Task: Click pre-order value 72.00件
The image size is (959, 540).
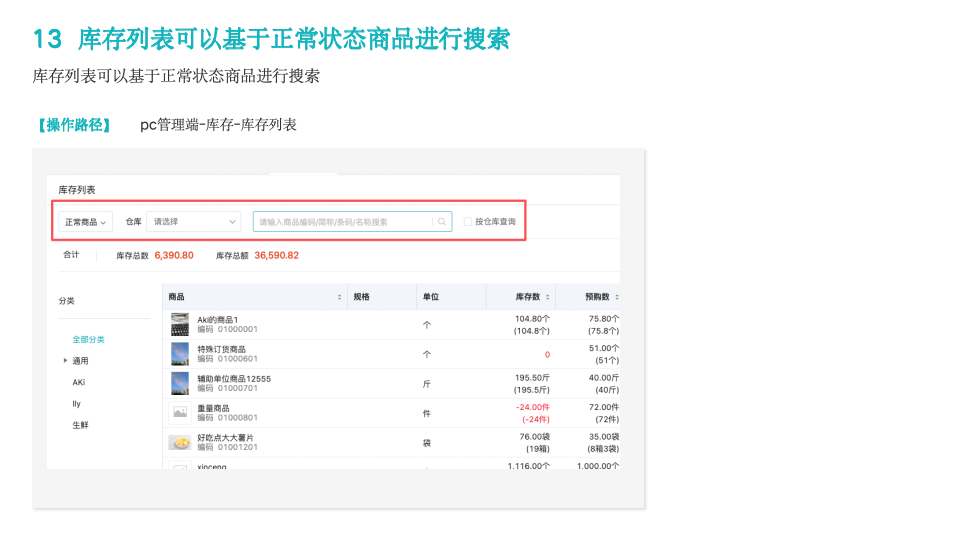Action: [604, 407]
